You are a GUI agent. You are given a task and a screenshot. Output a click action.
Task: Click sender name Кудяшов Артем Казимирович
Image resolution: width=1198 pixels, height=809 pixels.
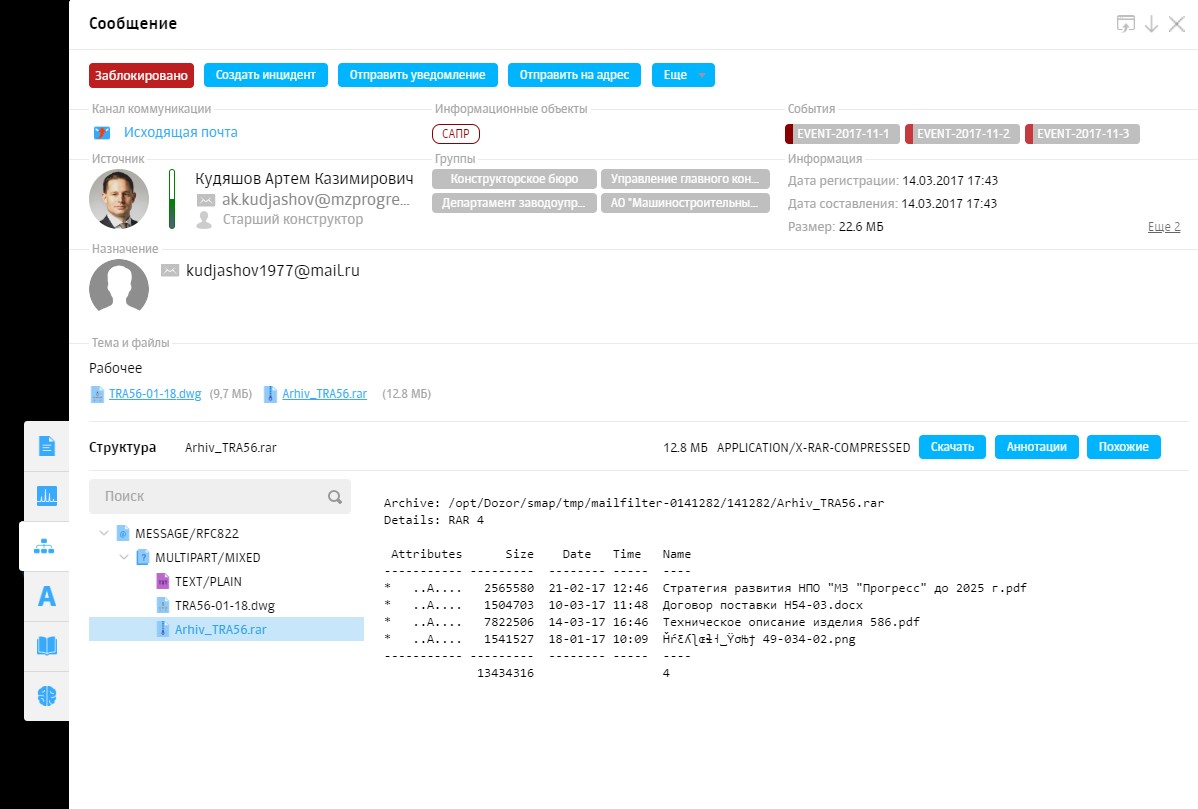coord(304,179)
